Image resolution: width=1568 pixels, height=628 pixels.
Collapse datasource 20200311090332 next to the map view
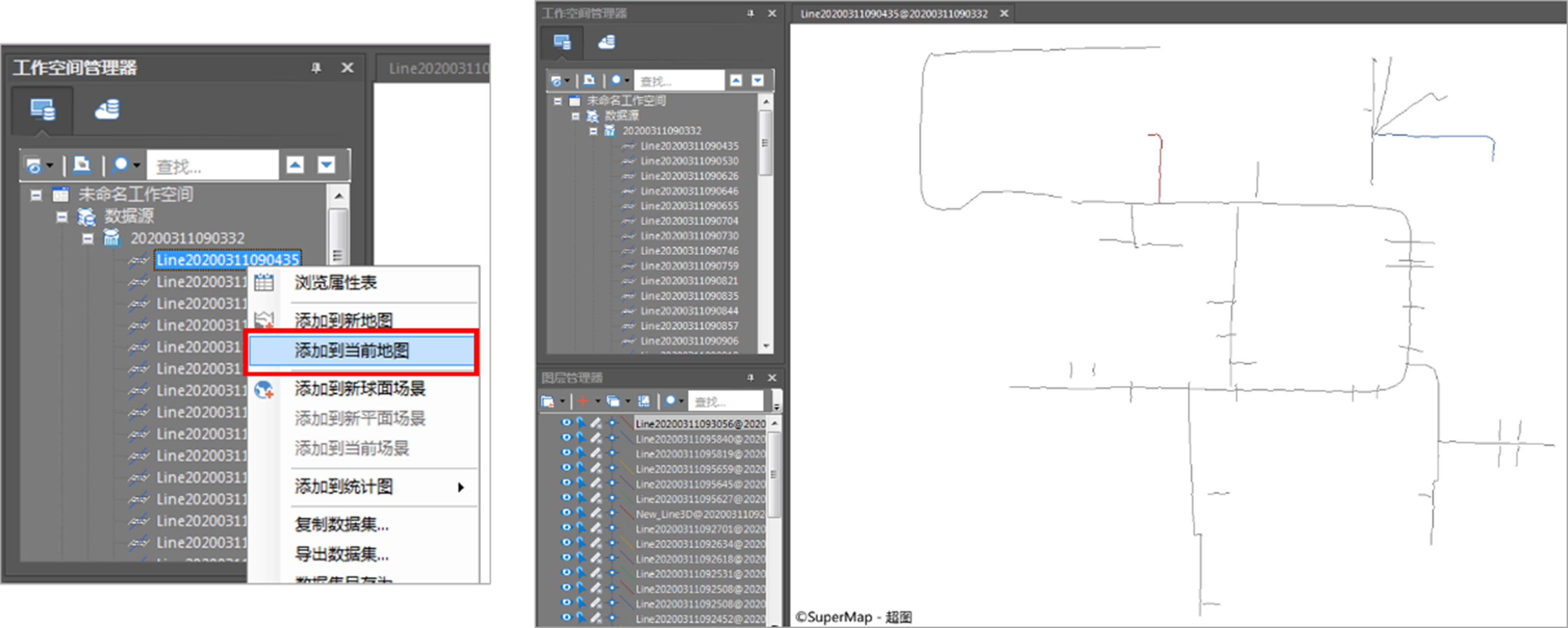pos(593,131)
